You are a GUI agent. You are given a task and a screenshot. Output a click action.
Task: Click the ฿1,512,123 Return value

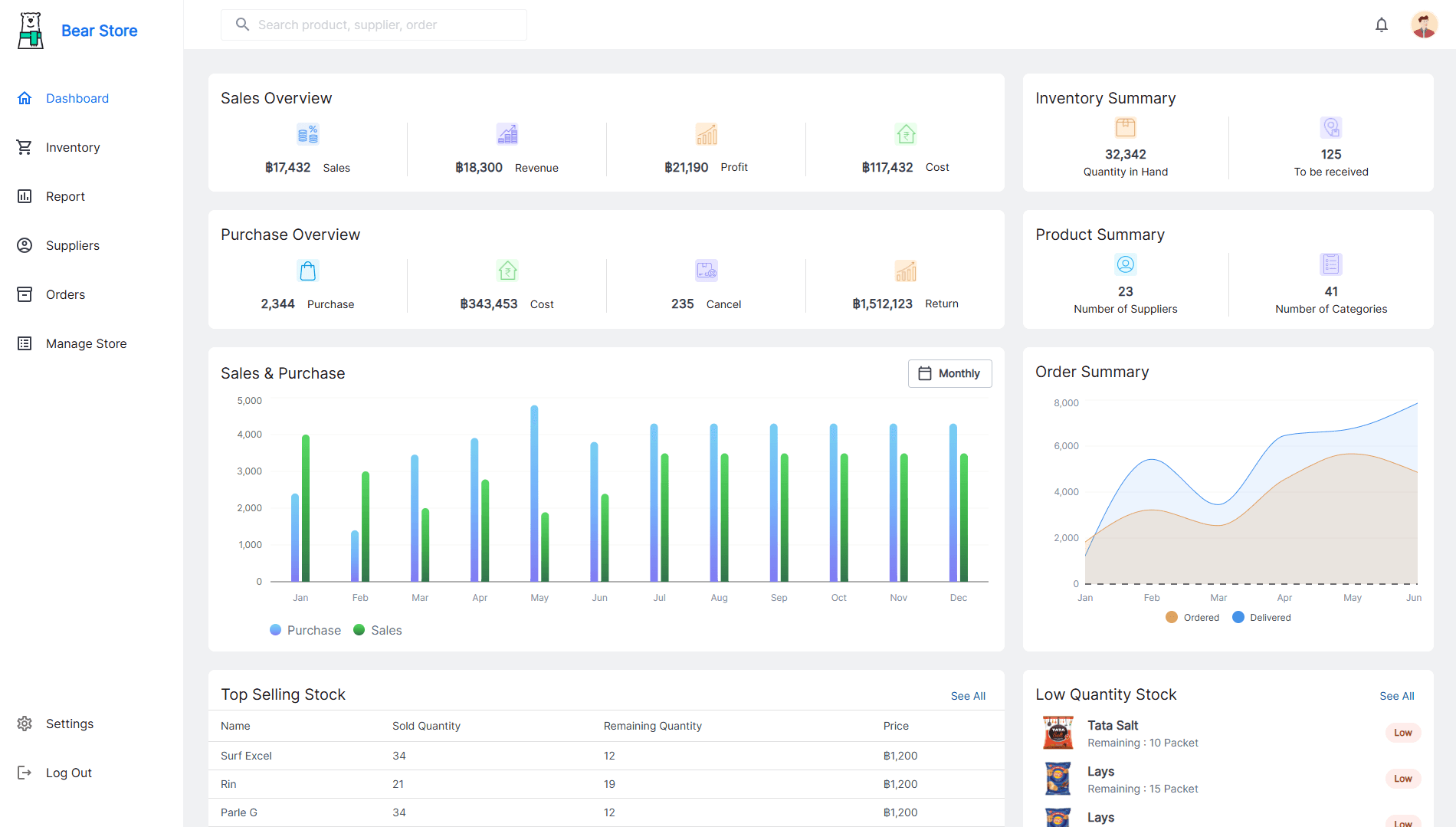coord(882,304)
